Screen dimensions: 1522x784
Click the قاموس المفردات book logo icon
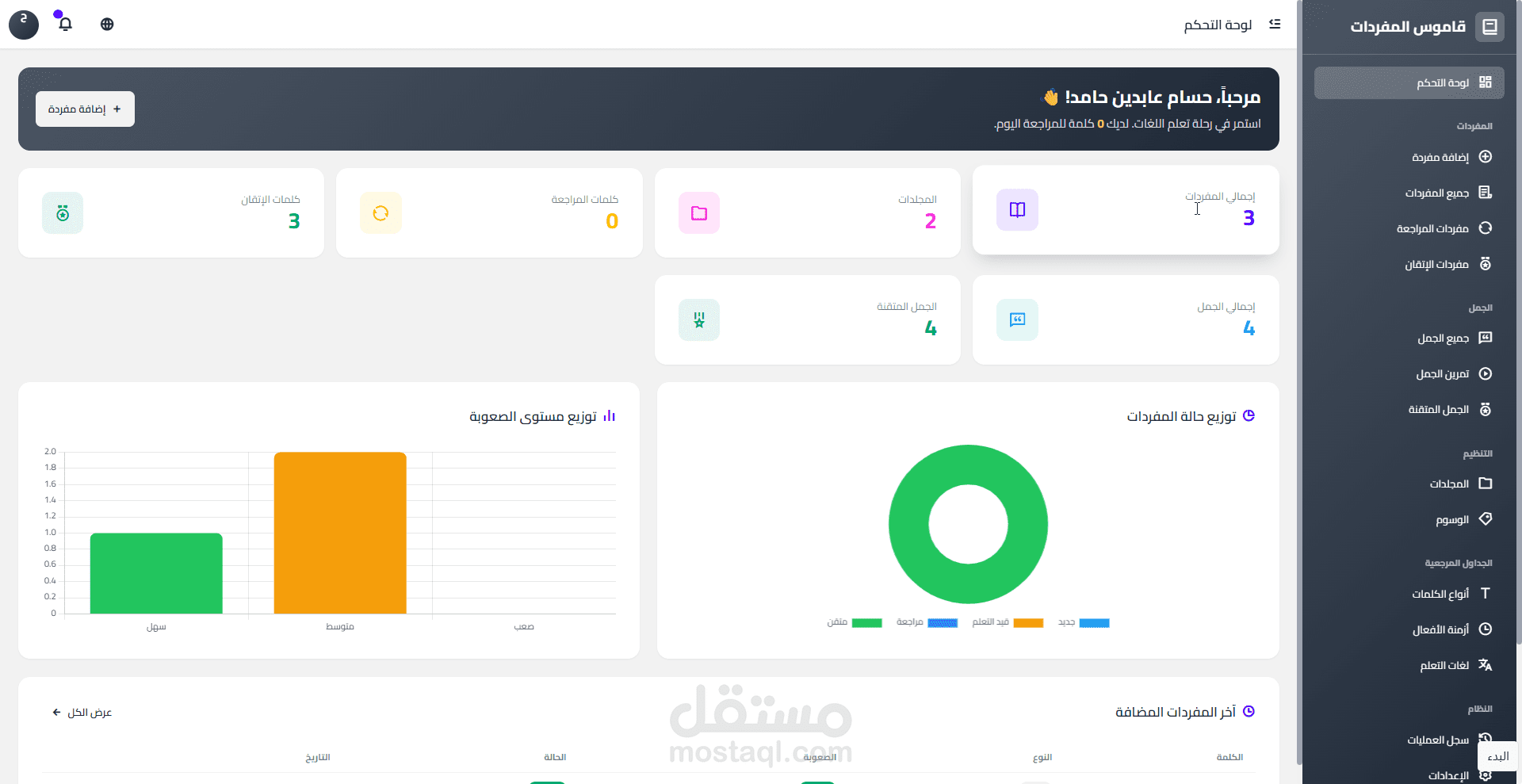pos(1489,26)
